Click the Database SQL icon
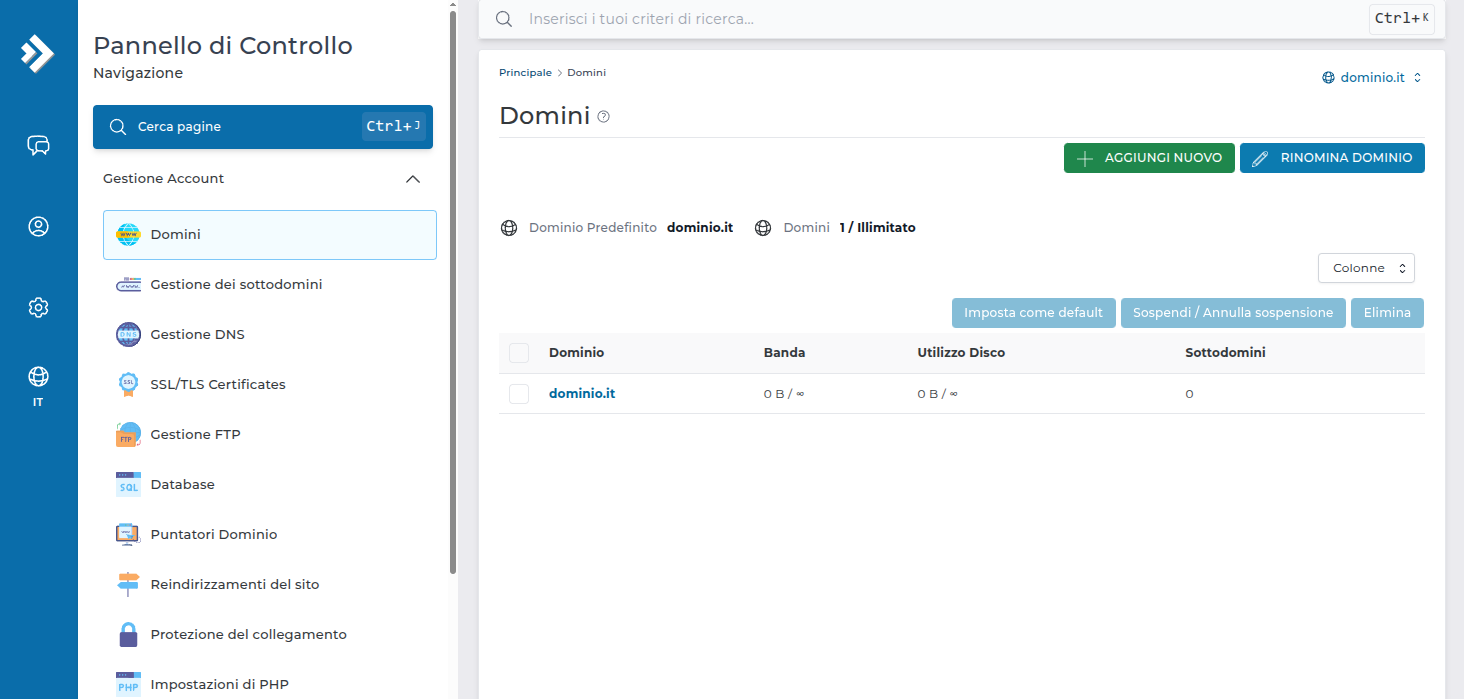Image resolution: width=1464 pixels, height=699 pixels. (x=128, y=485)
